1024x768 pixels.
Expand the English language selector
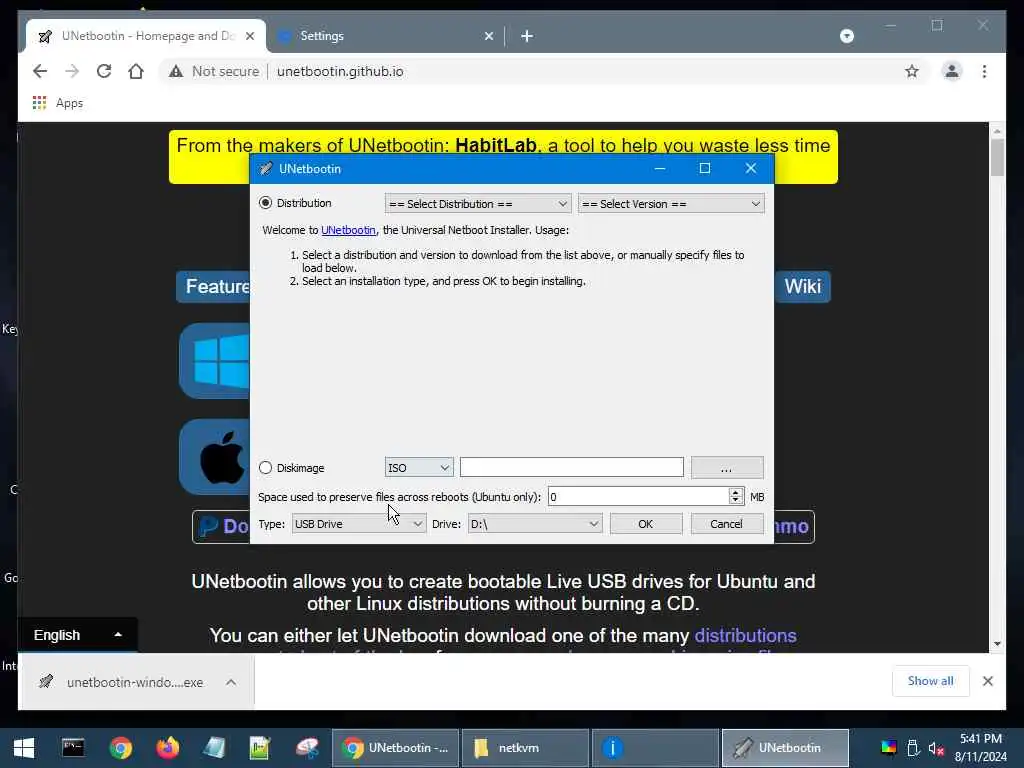point(78,635)
